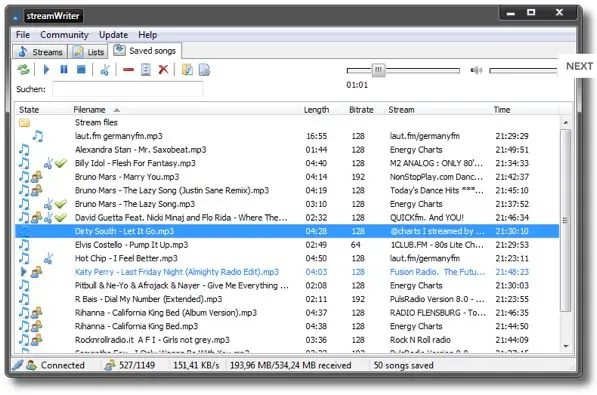
Task: Click scissors icon on Hot Chip row
Action: click(x=48, y=259)
